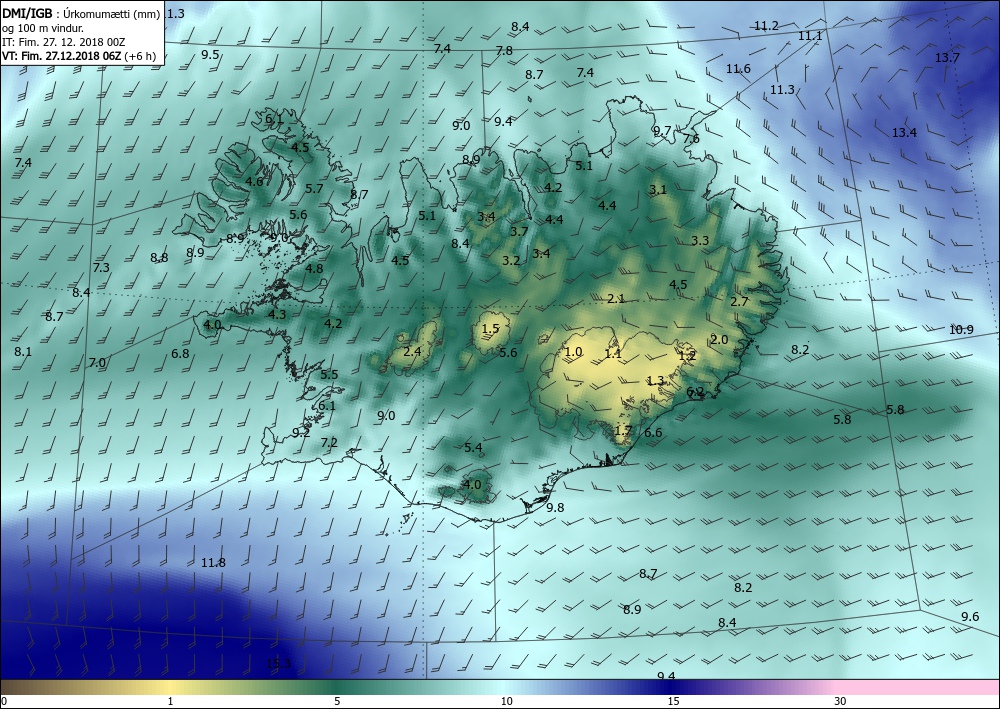Click the map value 6.8

180,353
